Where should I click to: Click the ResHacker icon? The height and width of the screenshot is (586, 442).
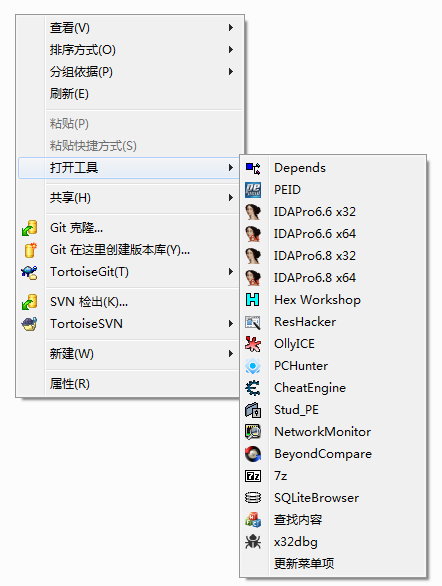click(x=253, y=322)
